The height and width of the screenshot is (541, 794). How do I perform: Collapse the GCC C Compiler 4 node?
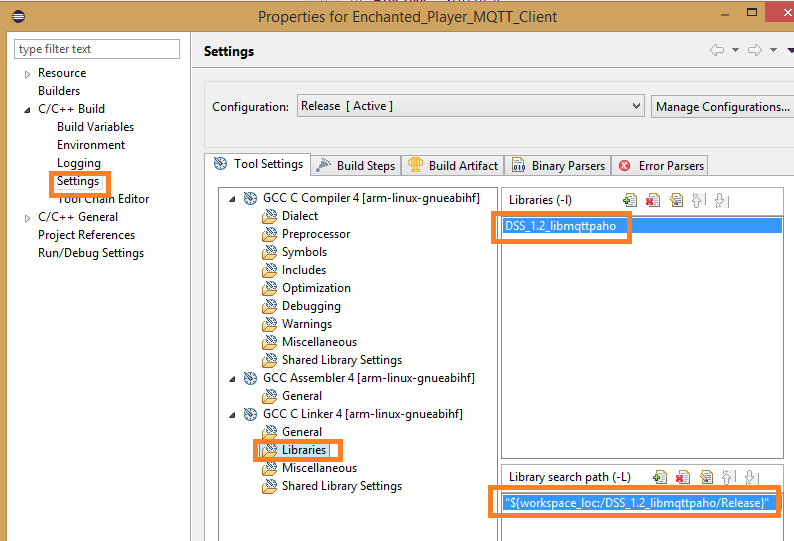[x=233, y=198]
